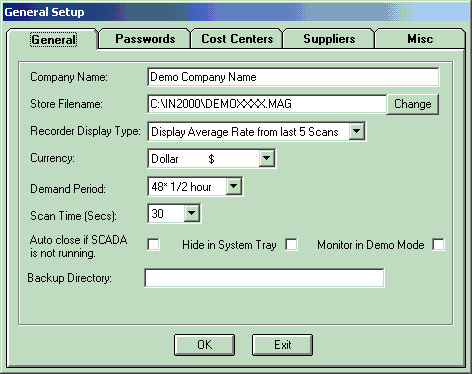Enable Auto close if SCADA not running
Image resolution: width=472 pixels, height=374 pixels.
tap(153, 245)
